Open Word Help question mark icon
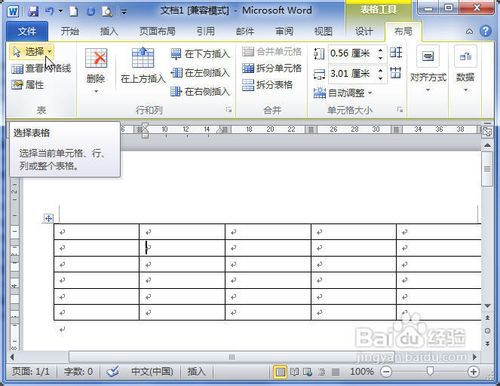The image size is (500, 386). (x=485, y=31)
